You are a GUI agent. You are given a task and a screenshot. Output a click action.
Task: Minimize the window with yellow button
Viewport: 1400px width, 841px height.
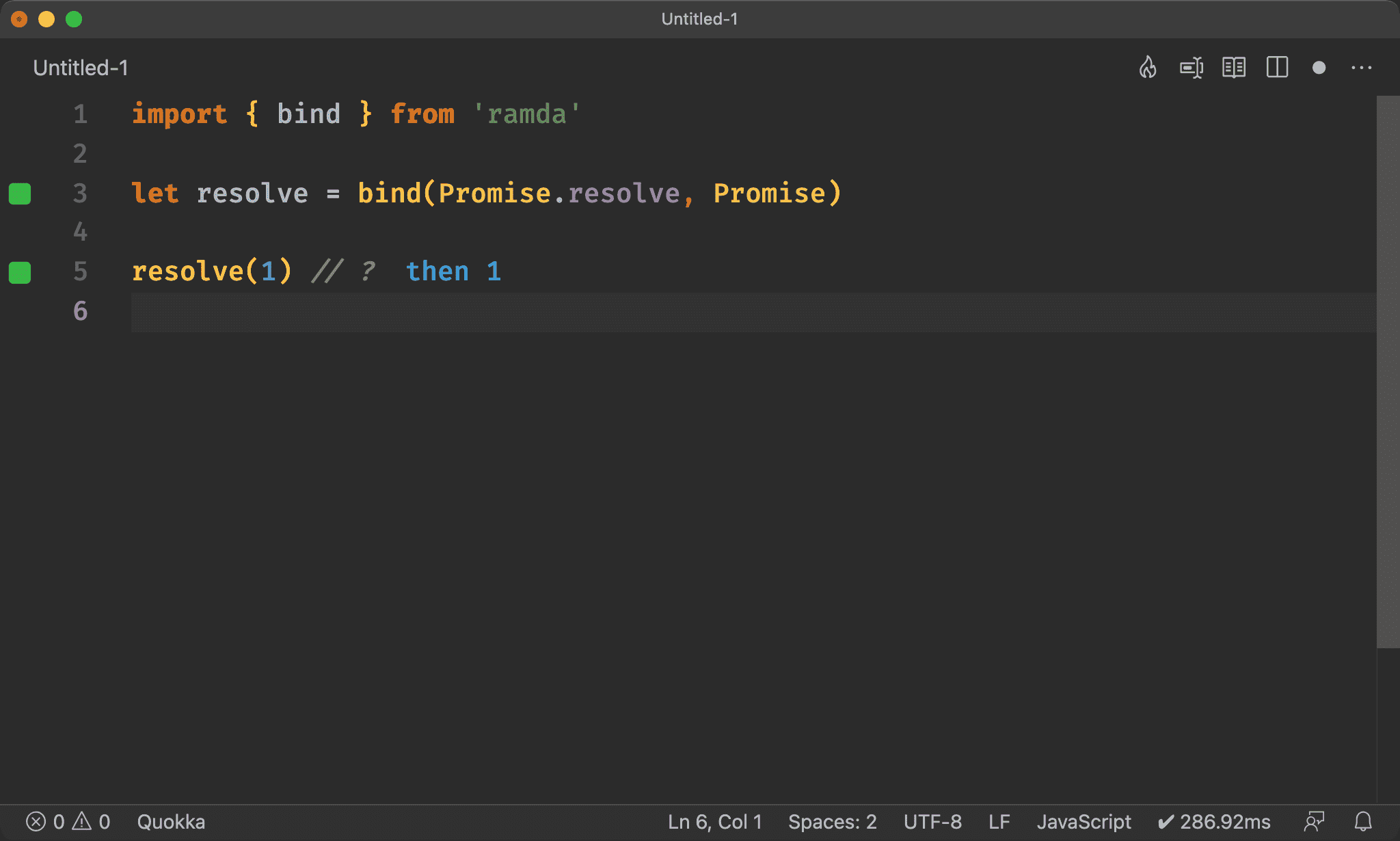point(46,19)
